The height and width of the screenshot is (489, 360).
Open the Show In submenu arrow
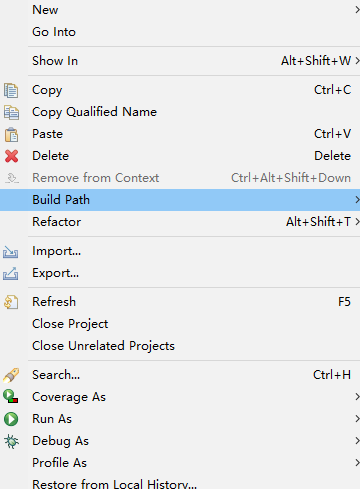coord(357,61)
